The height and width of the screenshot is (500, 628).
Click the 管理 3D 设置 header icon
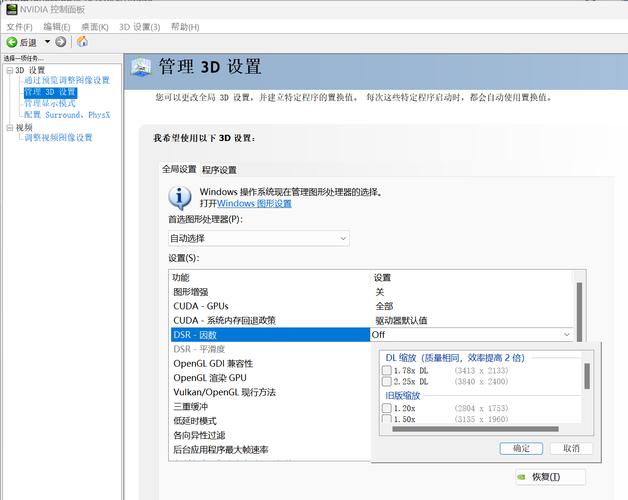click(141, 67)
